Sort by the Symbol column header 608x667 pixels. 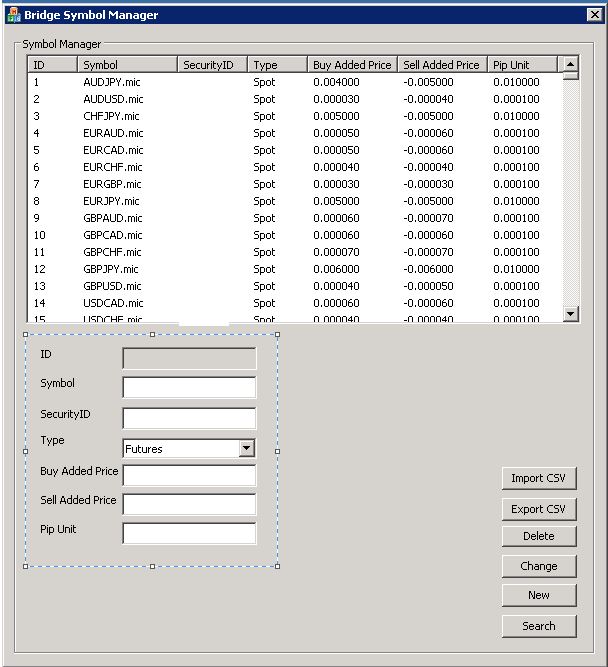click(126, 65)
